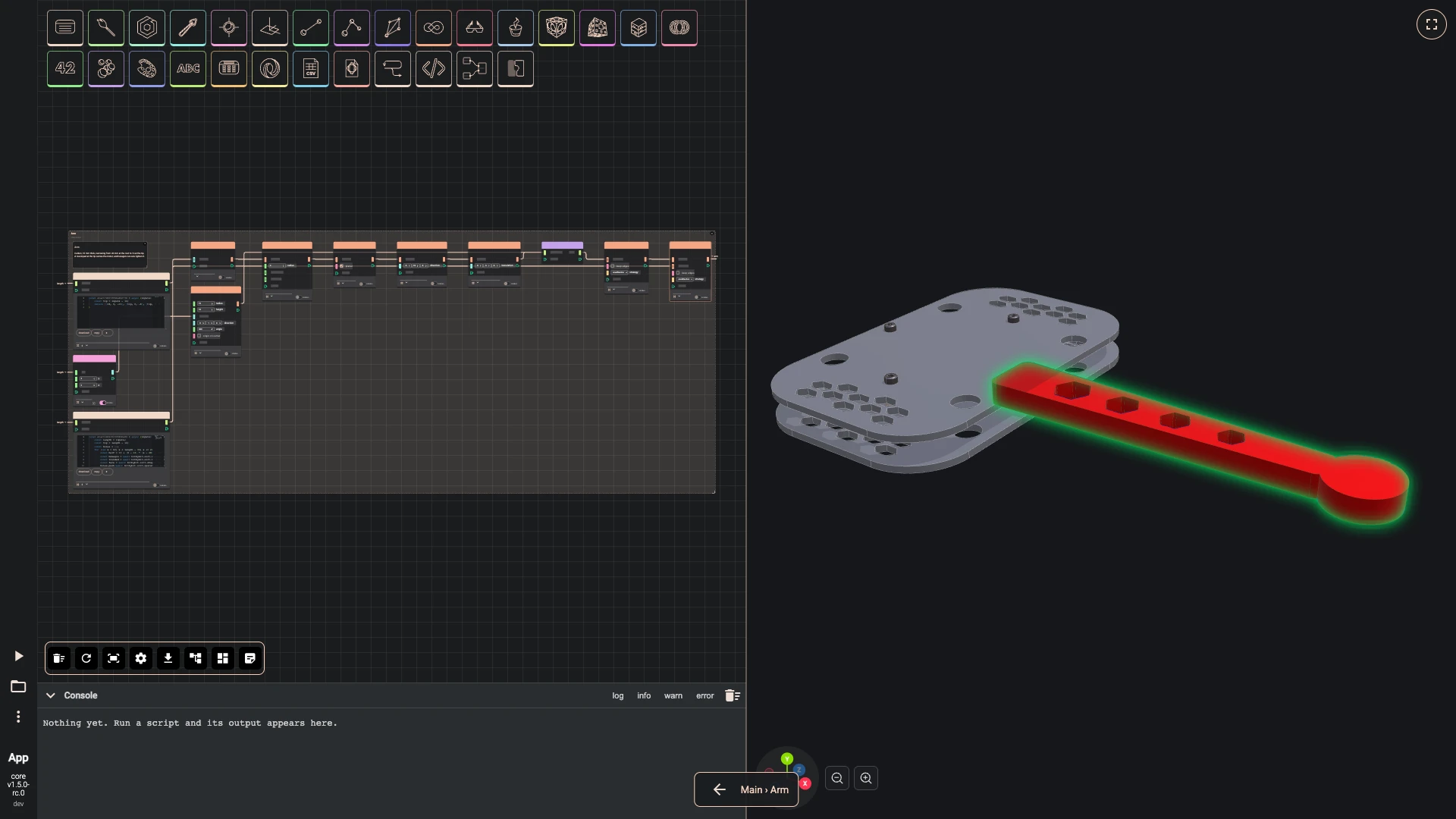Select the three-point polyline tool icon
This screenshot has width=1456, height=819.
click(352, 28)
